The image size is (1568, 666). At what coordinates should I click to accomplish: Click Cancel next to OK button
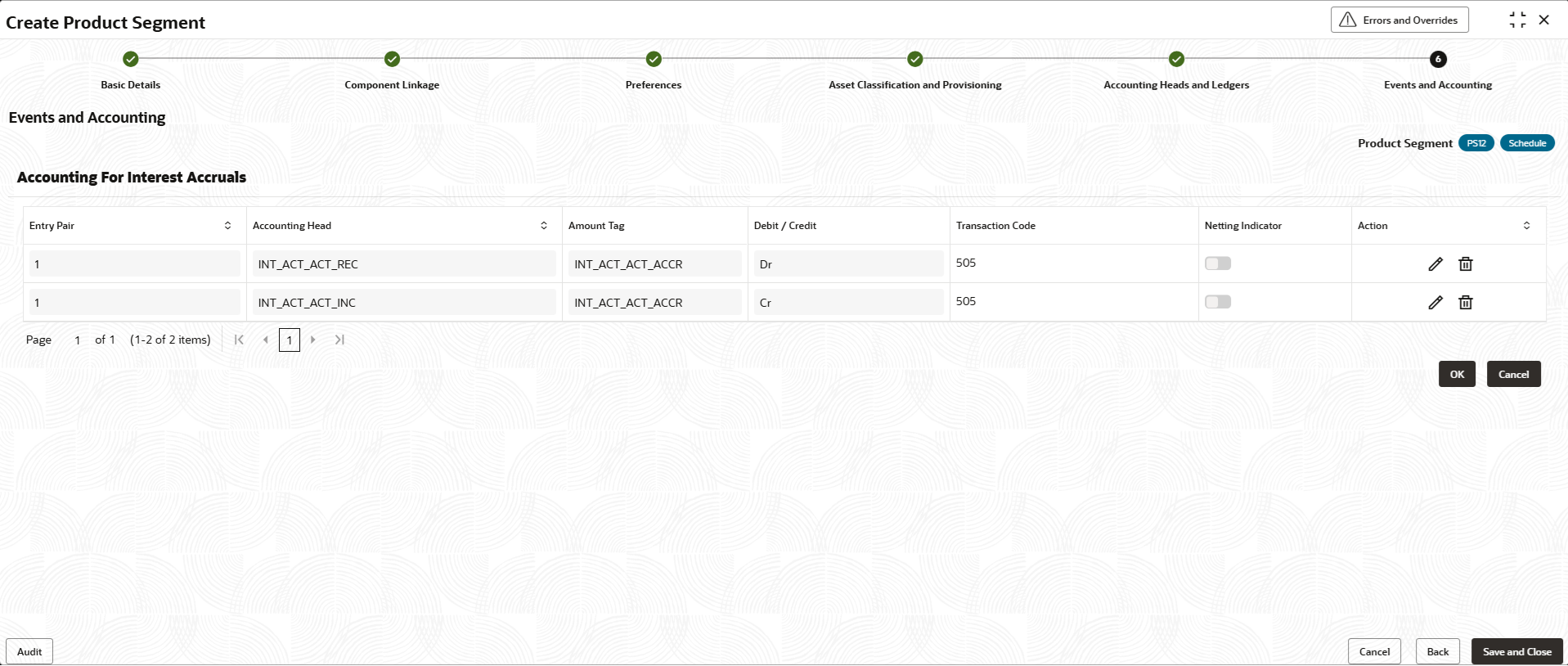(1513, 374)
